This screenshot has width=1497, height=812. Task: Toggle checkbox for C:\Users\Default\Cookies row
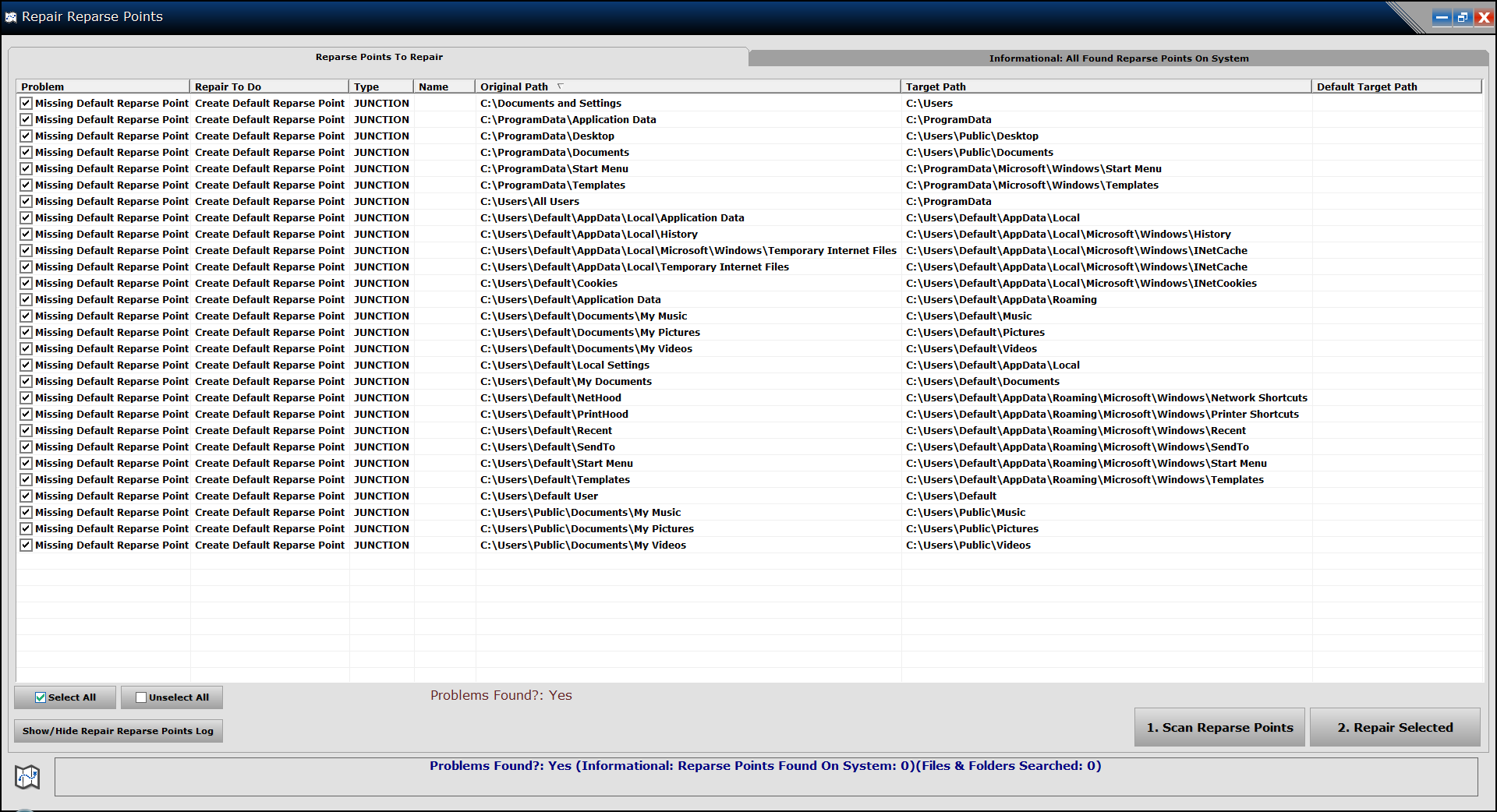pos(27,283)
